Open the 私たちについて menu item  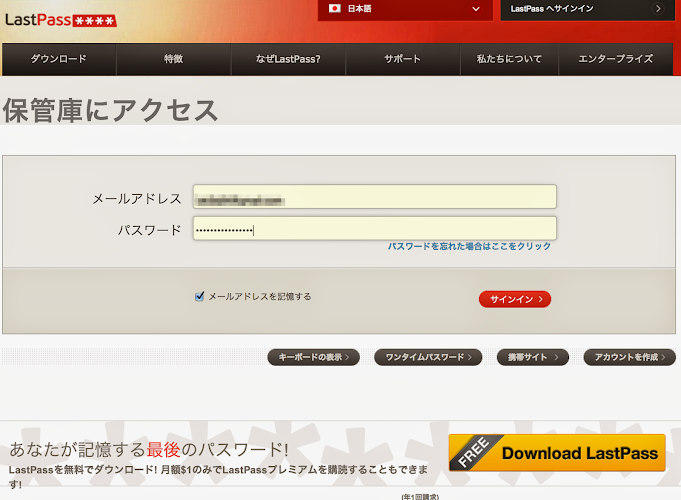pos(509,59)
